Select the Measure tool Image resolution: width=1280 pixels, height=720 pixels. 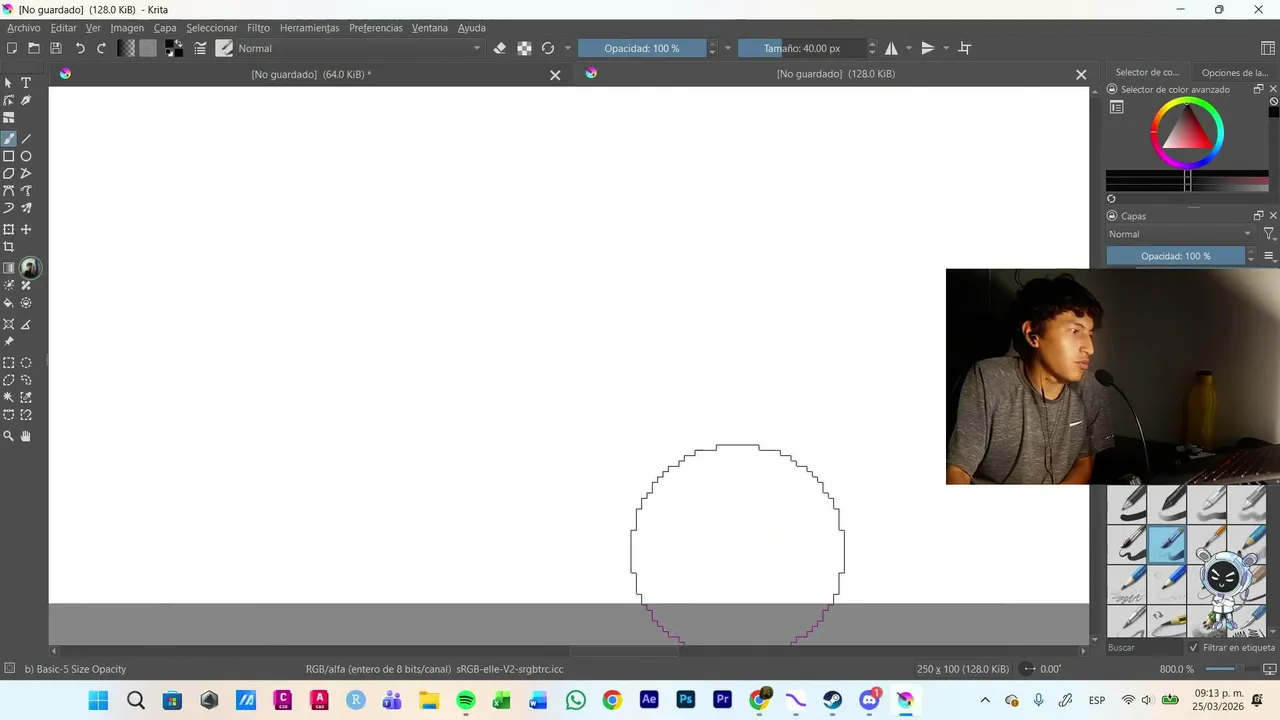pyautogui.click(x=26, y=324)
